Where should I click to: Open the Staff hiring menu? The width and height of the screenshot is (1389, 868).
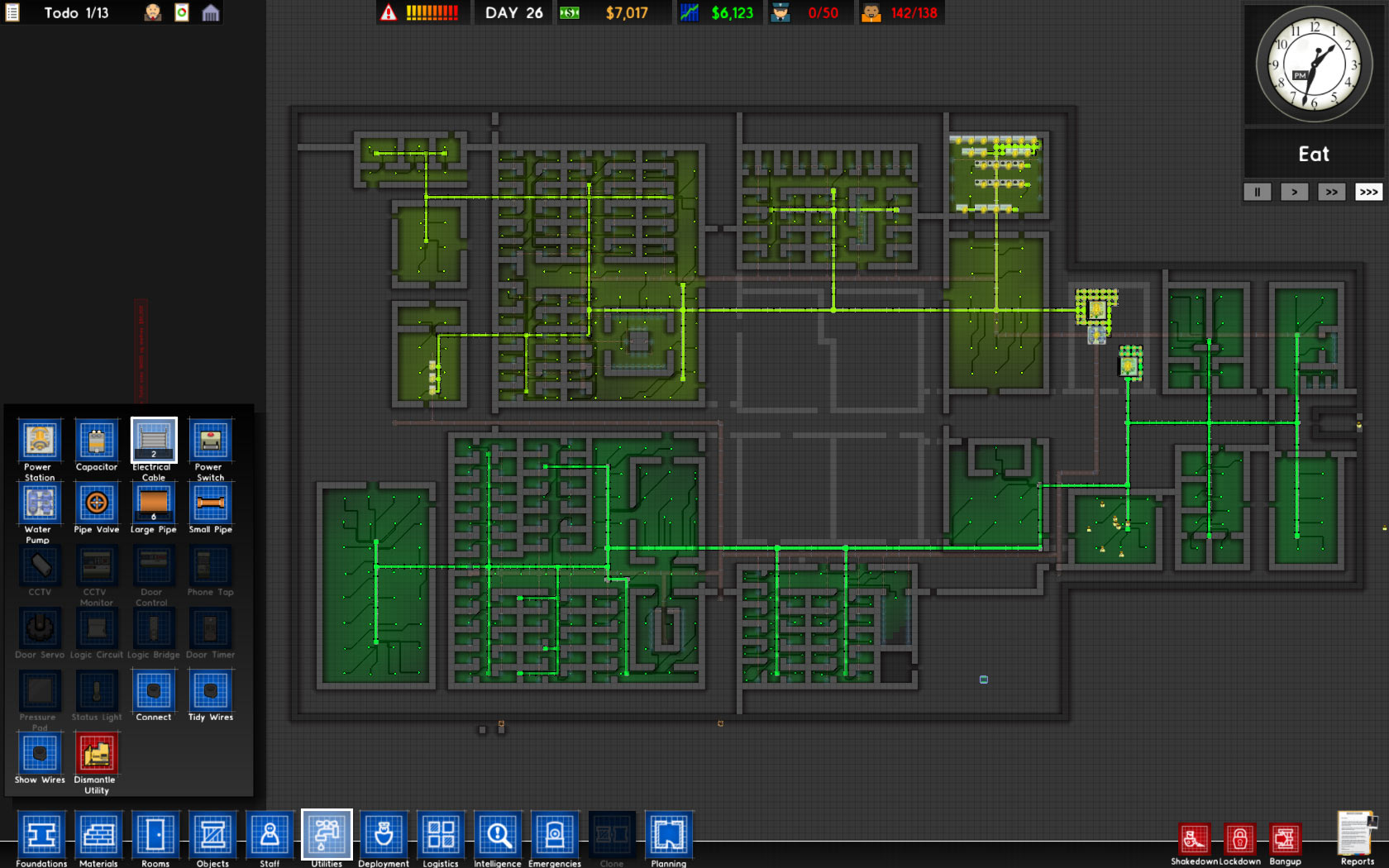(x=270, y=835)
